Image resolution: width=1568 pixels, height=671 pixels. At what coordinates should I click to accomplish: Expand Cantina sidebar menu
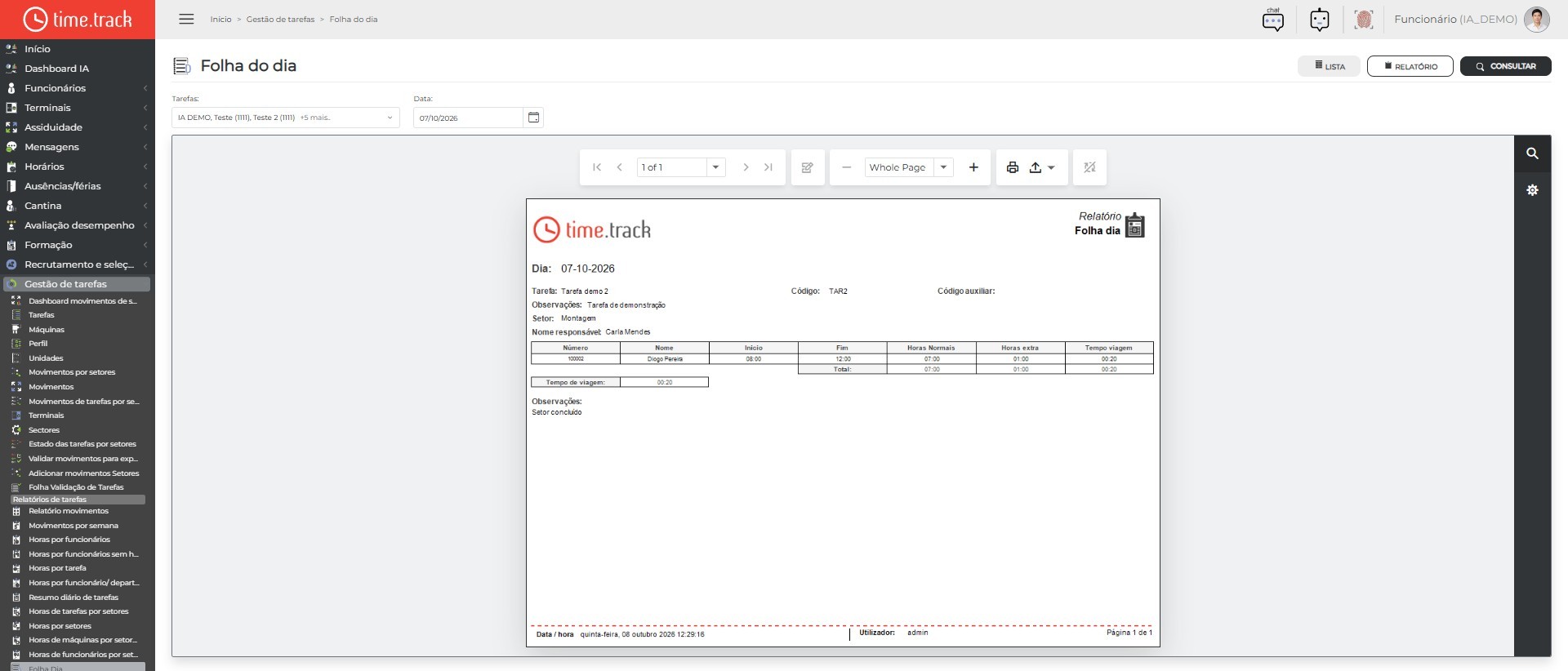point(77,206)
